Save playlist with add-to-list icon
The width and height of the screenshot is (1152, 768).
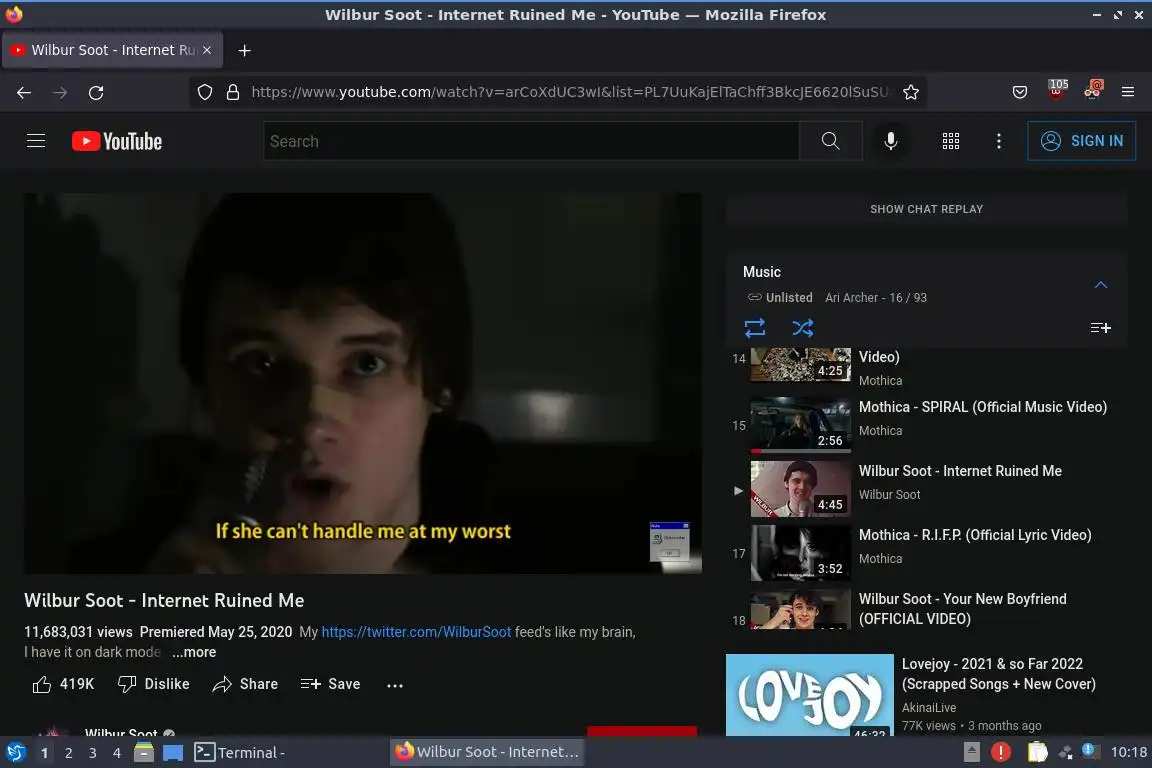1101,328
